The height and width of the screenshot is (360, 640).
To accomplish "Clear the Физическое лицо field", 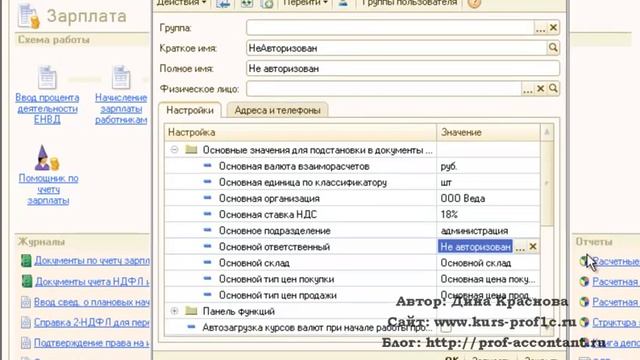I will [x=540, y=89].
